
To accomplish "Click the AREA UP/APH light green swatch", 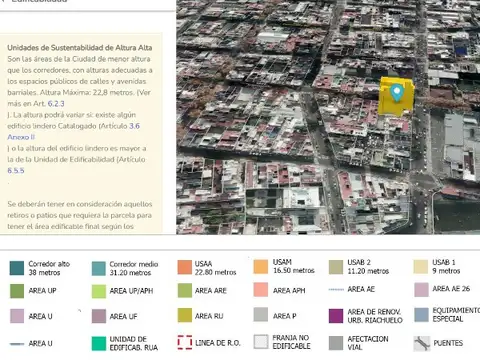I will pyautogui.click(x=99, y=291).
